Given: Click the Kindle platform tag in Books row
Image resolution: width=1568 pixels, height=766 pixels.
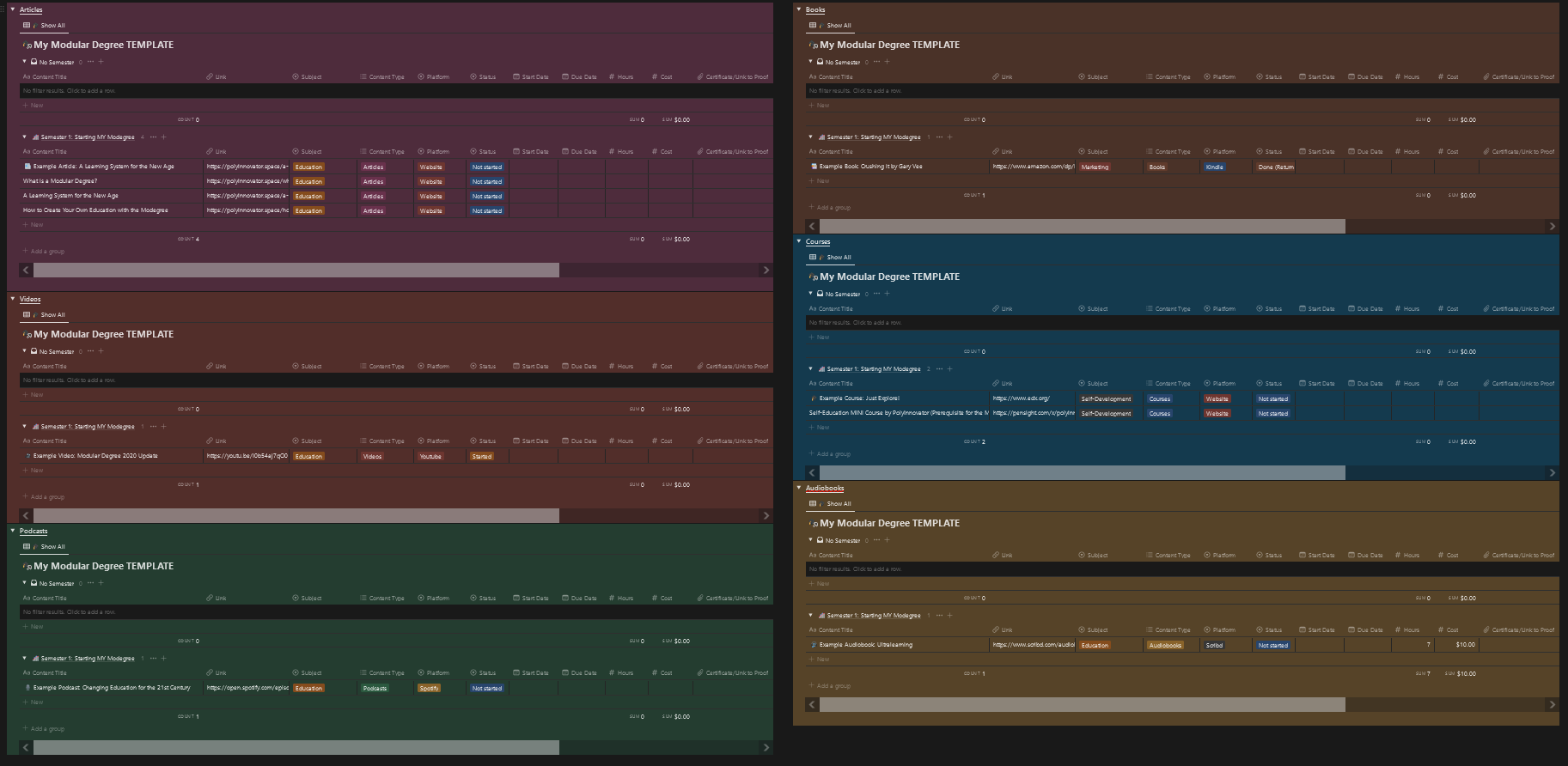Looking at the screenshot, I should tap(1214, 167).
